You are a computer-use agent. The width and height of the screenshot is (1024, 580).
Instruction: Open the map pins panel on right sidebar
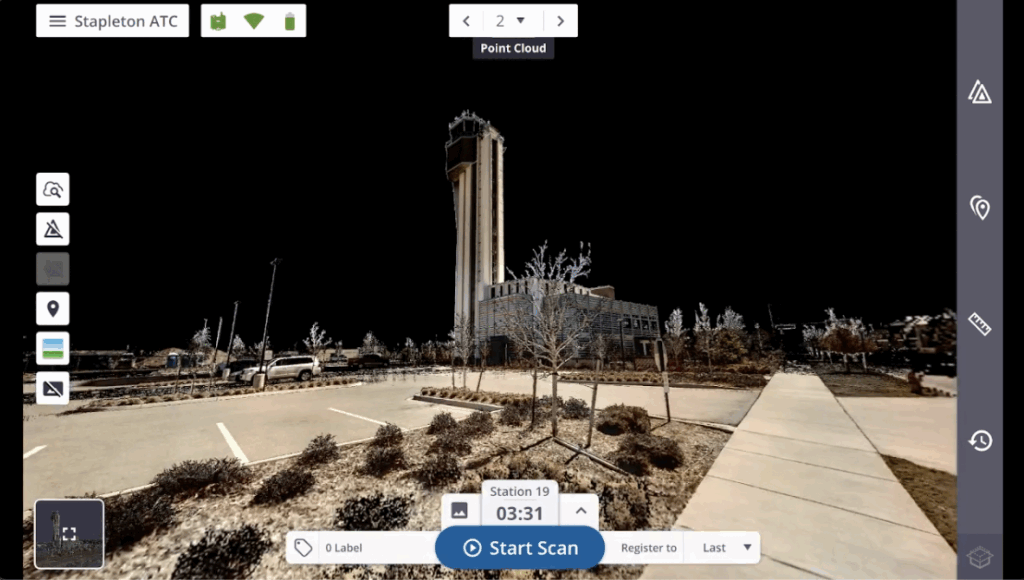click(x=978, y=208)
